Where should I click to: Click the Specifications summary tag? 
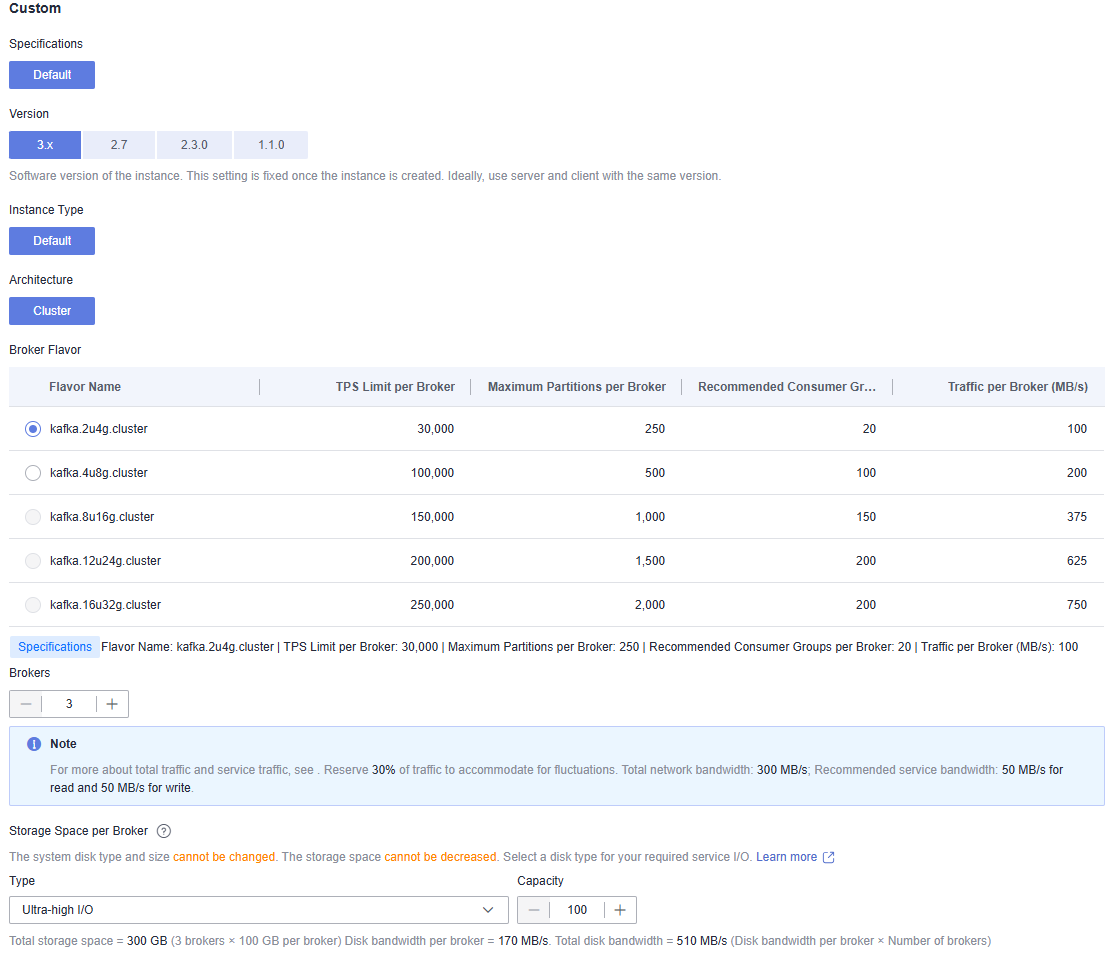click(55, 647)
